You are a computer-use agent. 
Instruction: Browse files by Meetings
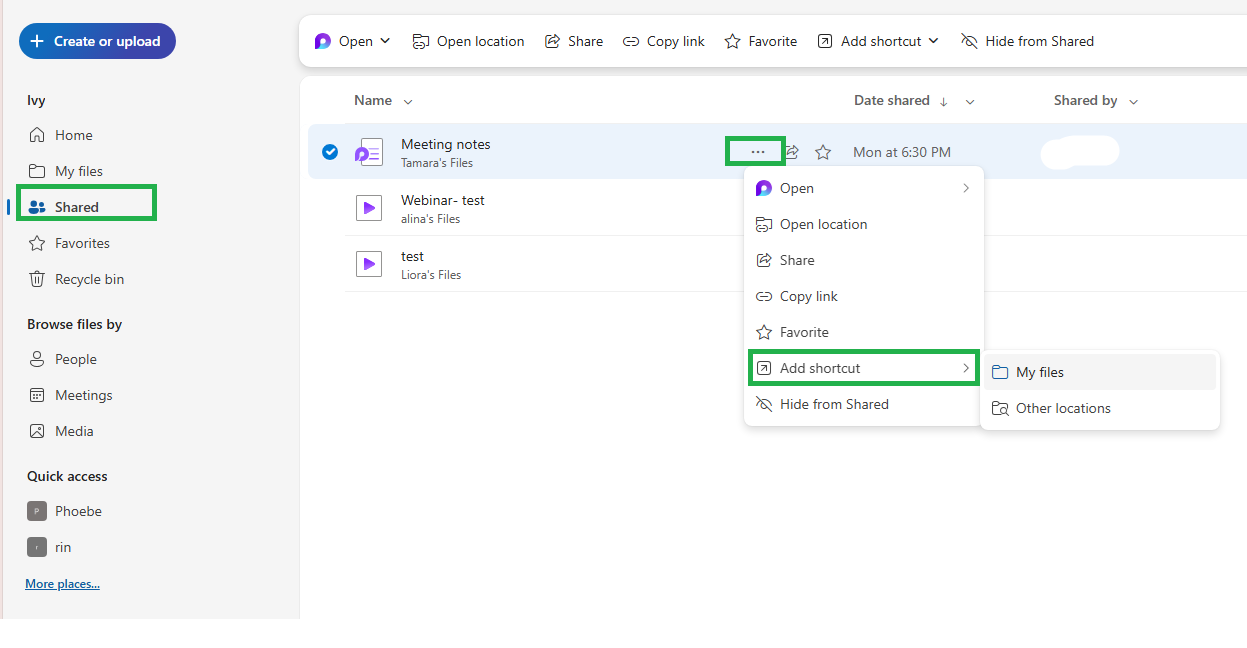tap(83, 395)
